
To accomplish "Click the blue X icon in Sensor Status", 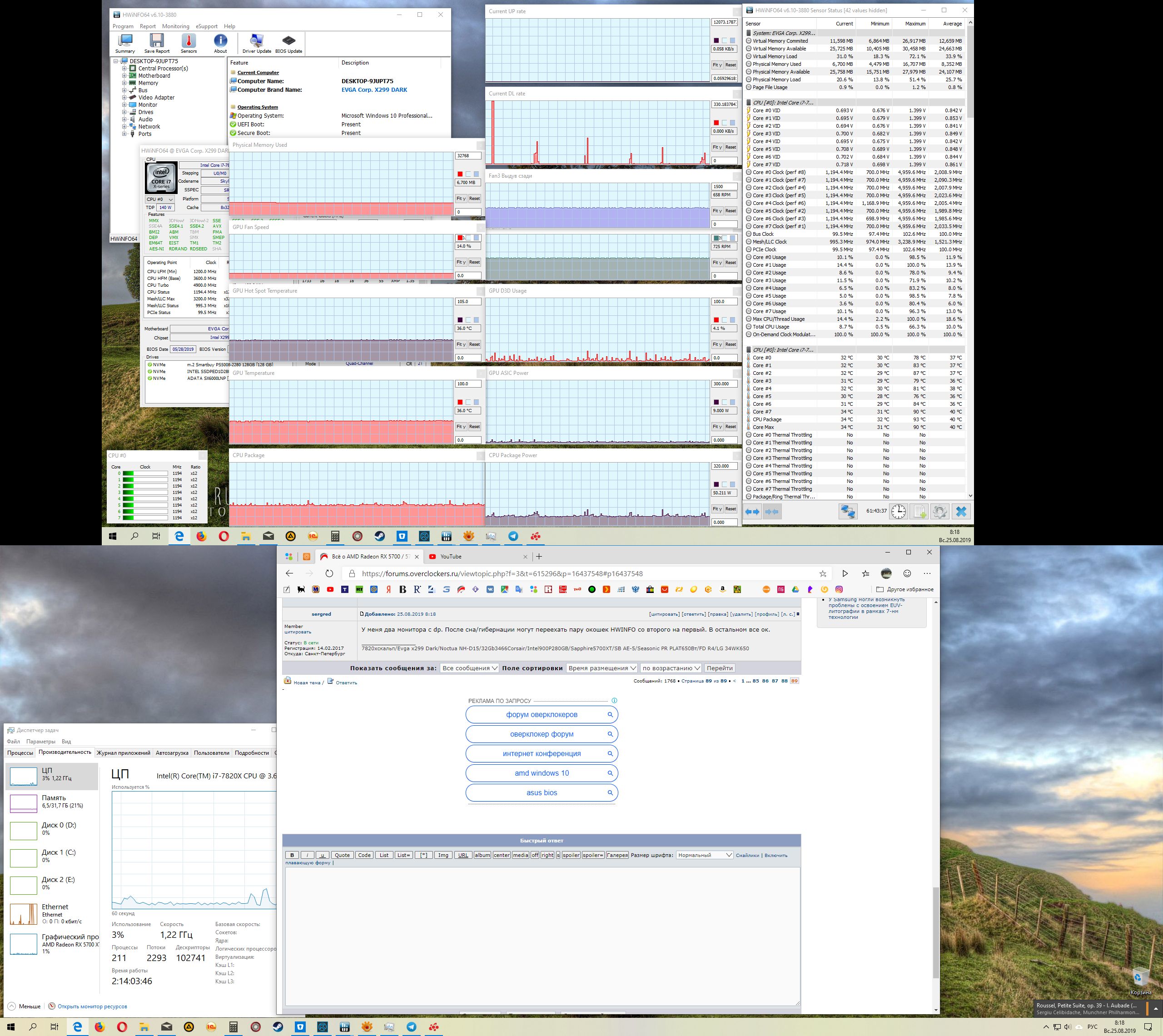I will coord(961,511).
